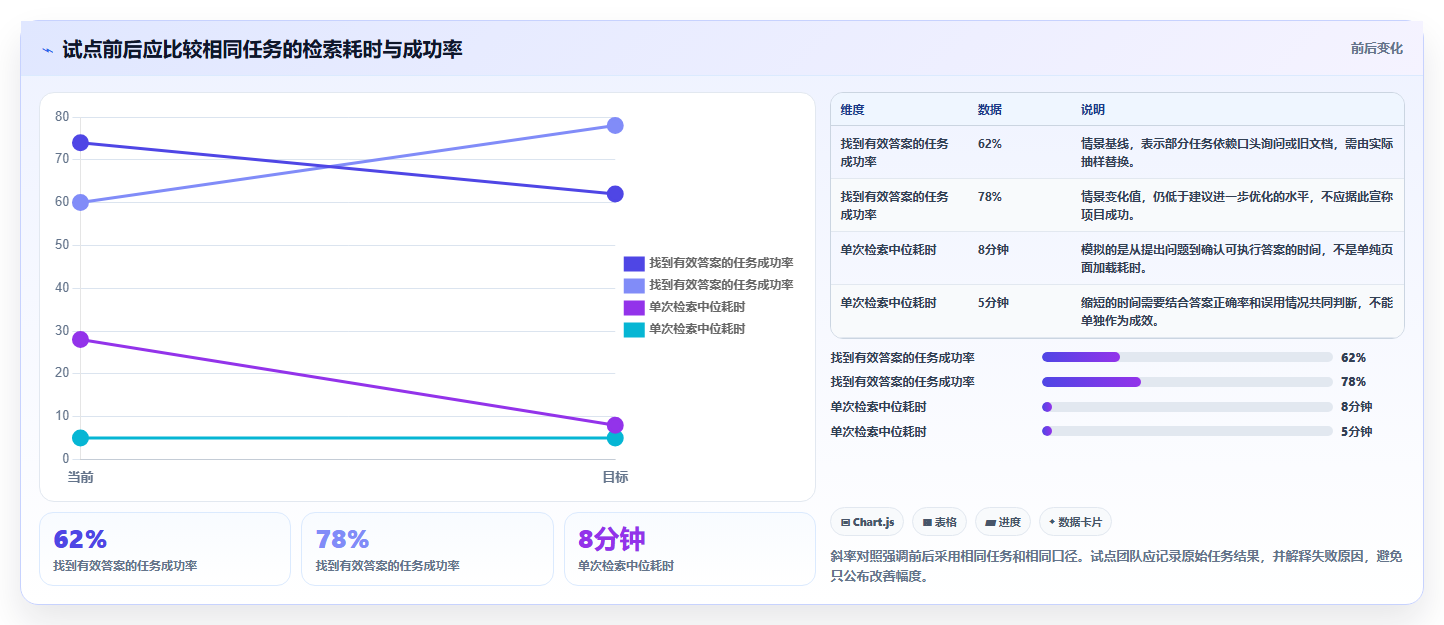Open the 62% stat card
The height and width of the screenshot is (625, 1444).
165,549
